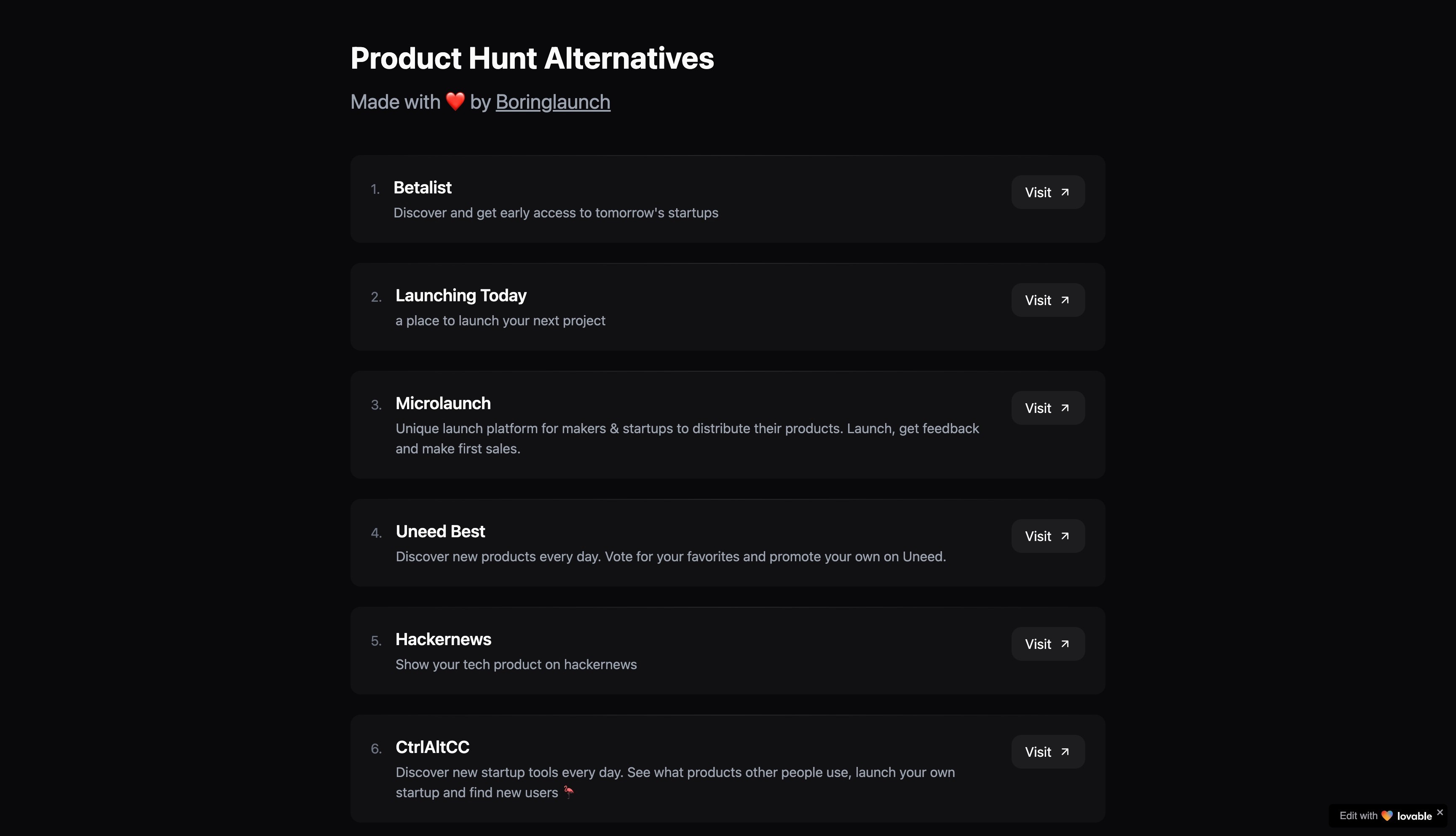Image resolution: width=1456 pixels, height=836 pixels.
Task: Click the arrow icon next to Launching Today's Visit
Action: click(1065, 300)
